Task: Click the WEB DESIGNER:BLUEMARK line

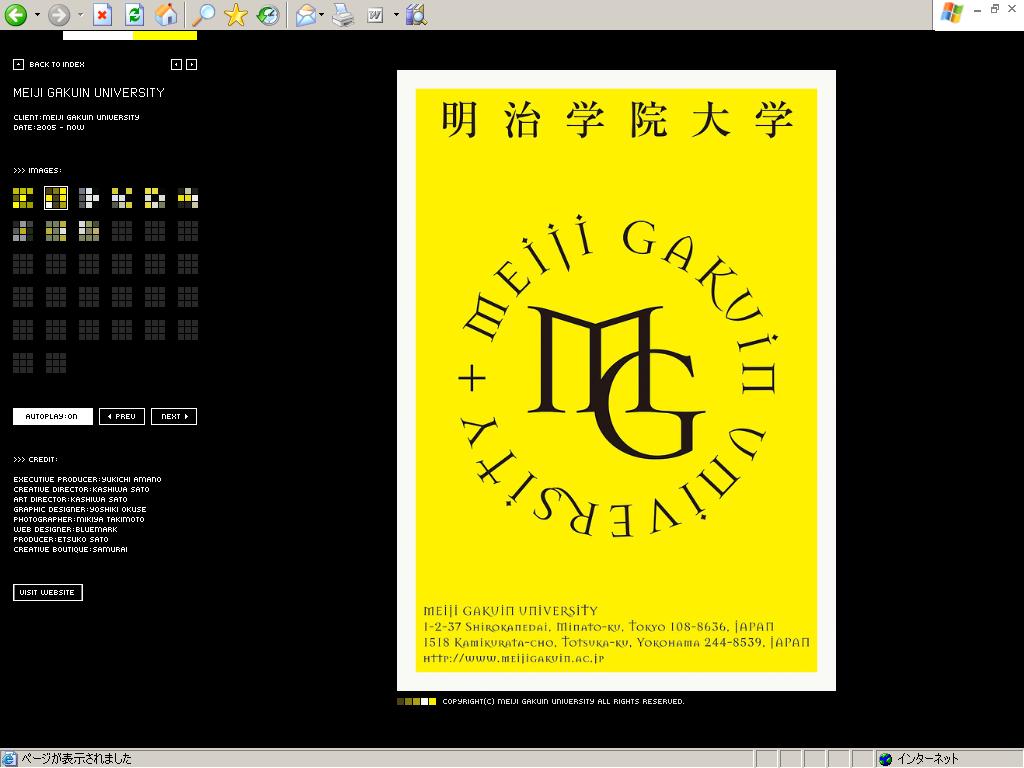Action: coord(65,530)
